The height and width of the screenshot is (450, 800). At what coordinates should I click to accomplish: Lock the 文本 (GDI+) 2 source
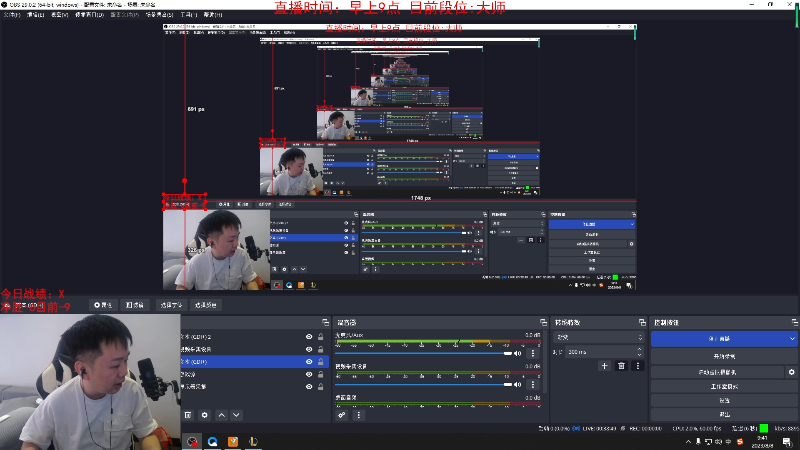coord(320,337)
